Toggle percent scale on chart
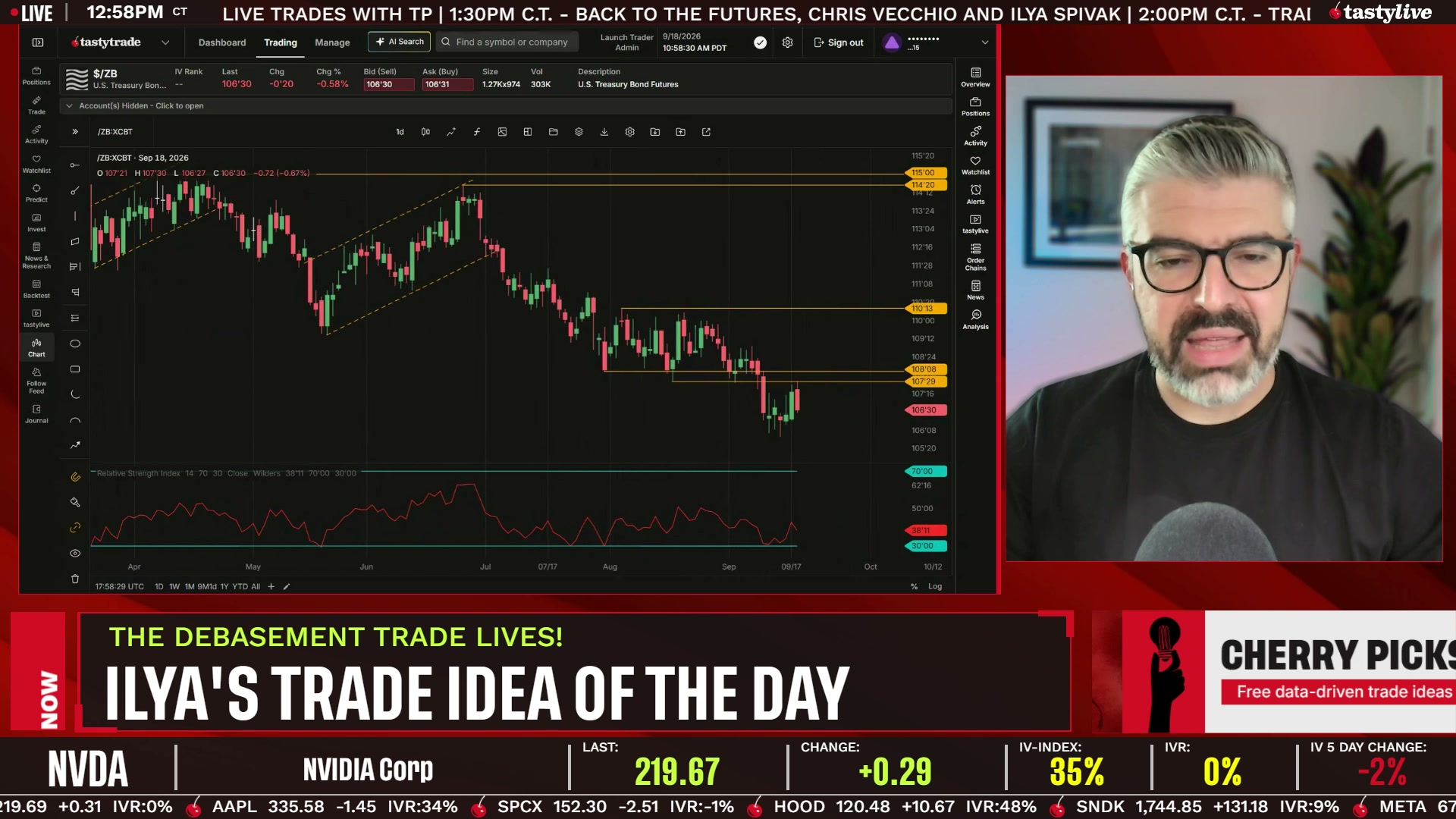The image size is (1456, 819). tap(914, 586)
